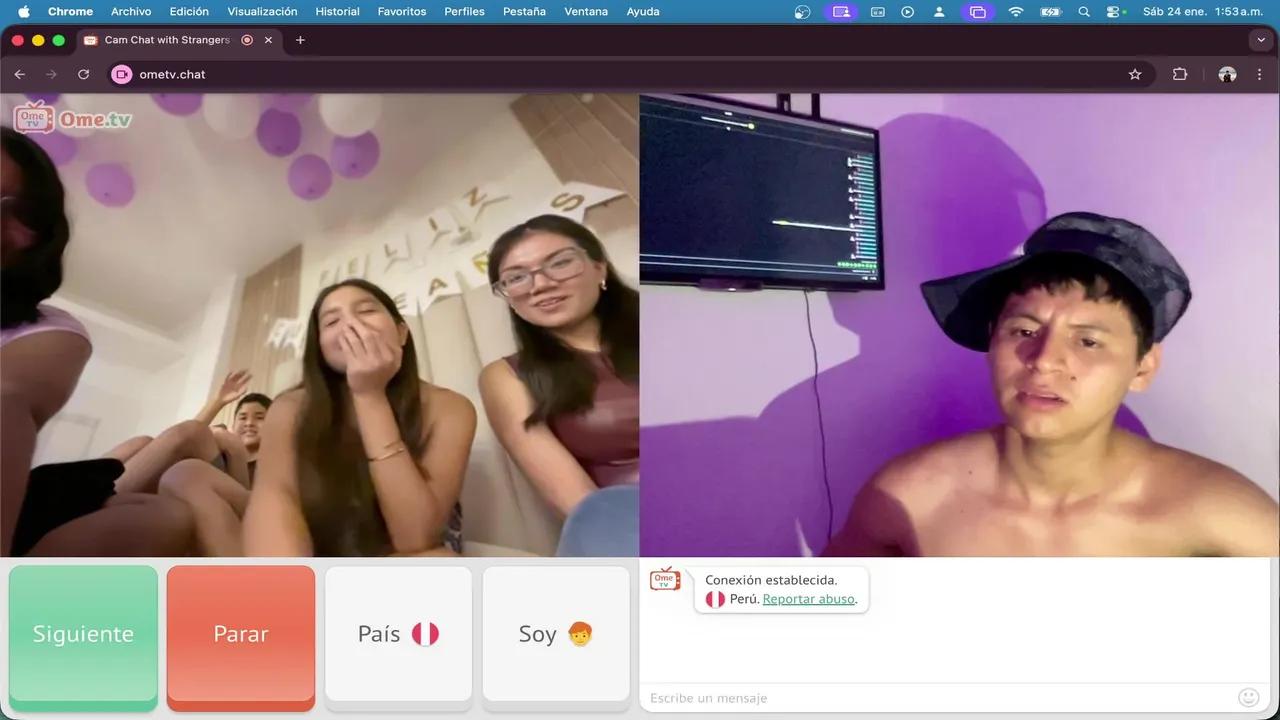Open the Chrome profile avatar
The height and width of the screenshot is (720, 1280).
(x=1227, y=74)
